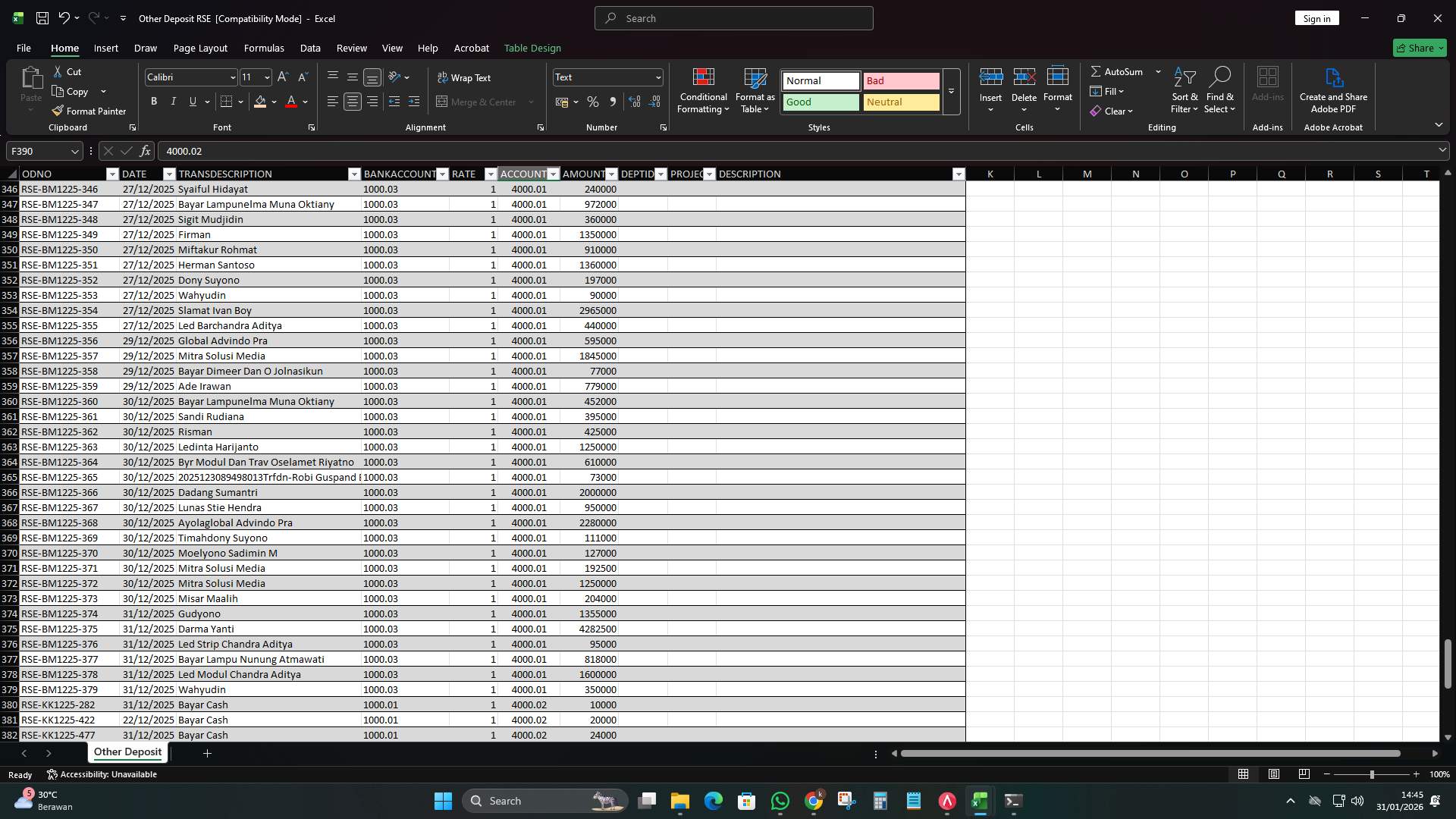This screenshot has width=1456, height=819.
Task: Switch to the Table Design tab
Action: click(532, 48)
